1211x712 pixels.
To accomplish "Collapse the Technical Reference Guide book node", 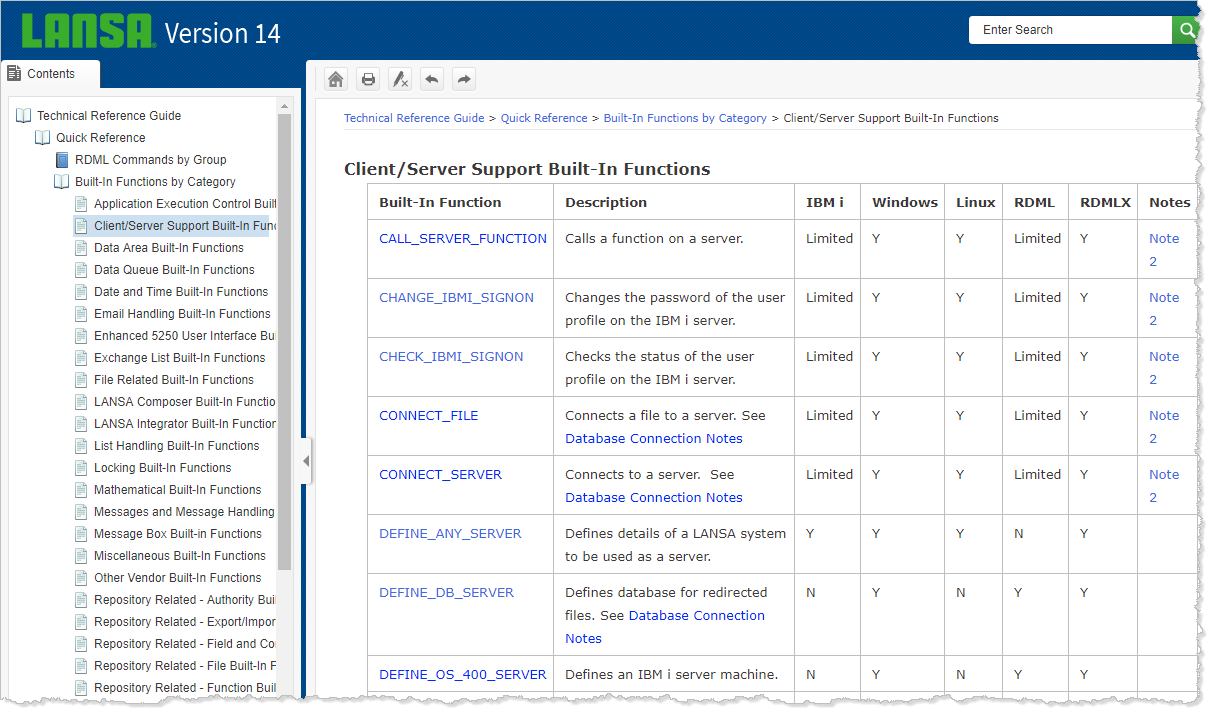I will coord(24,116).
